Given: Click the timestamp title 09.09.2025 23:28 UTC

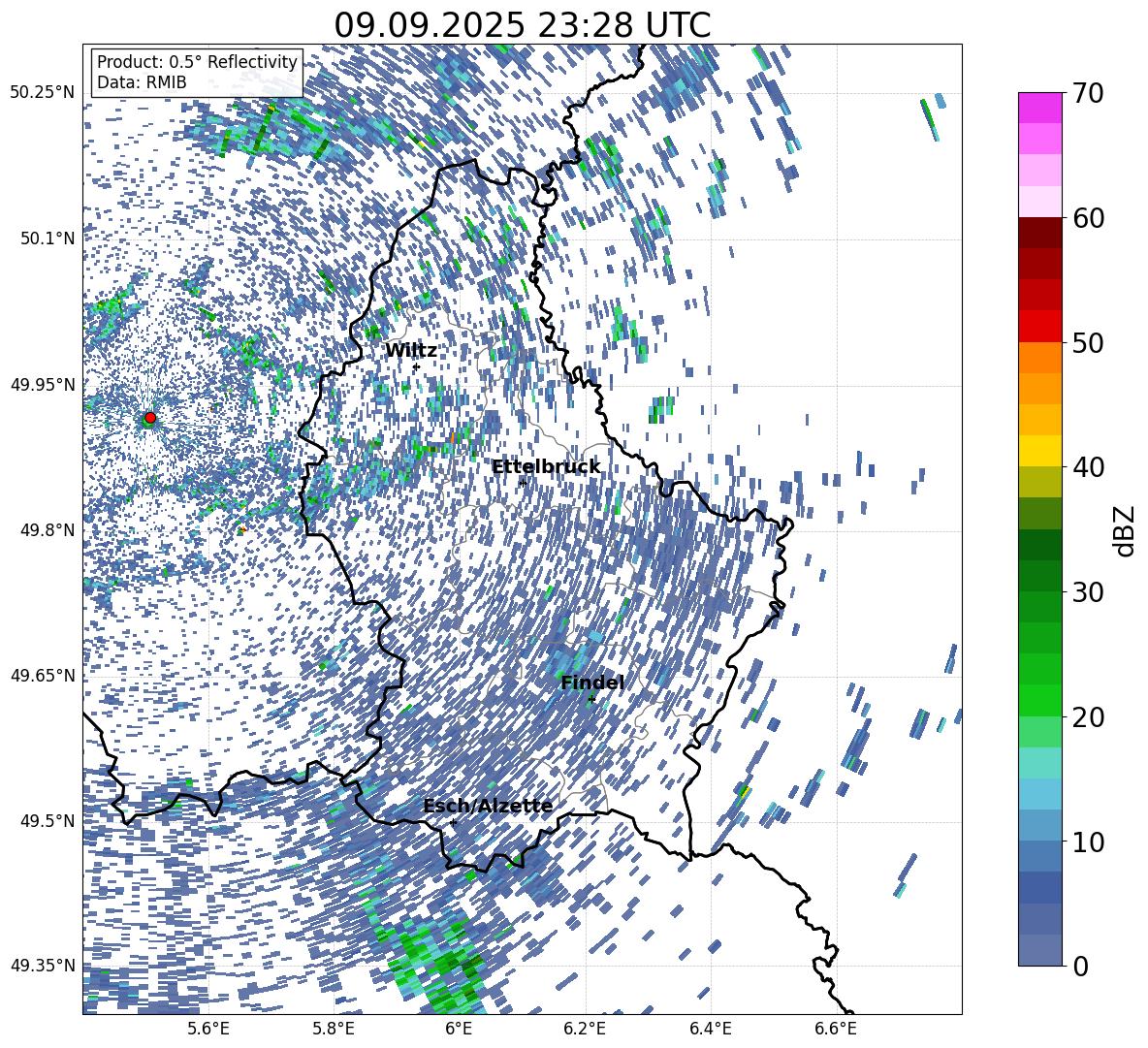Looking at the screenshot, I should 522,25.
